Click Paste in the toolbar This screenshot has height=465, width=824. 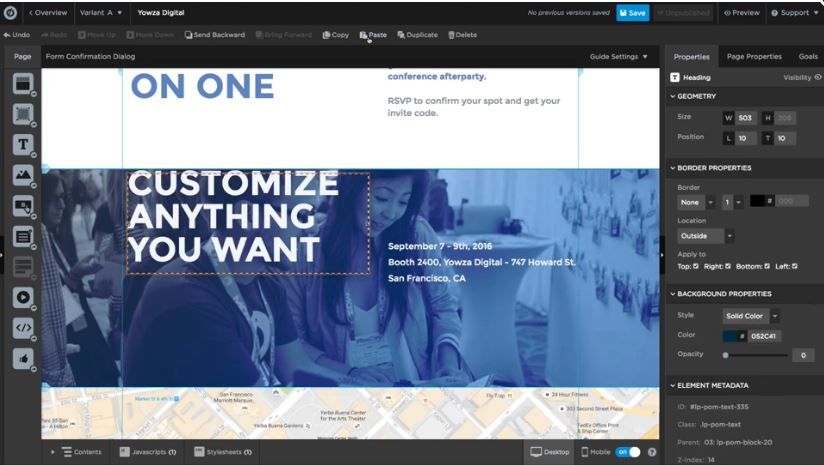point(373,35)
